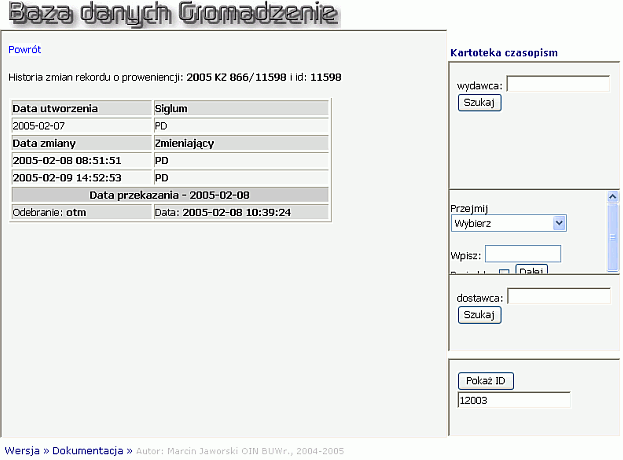The image size is (623, 460).
Task: Click the Pokaż ID button
Action: coord(486,381)
